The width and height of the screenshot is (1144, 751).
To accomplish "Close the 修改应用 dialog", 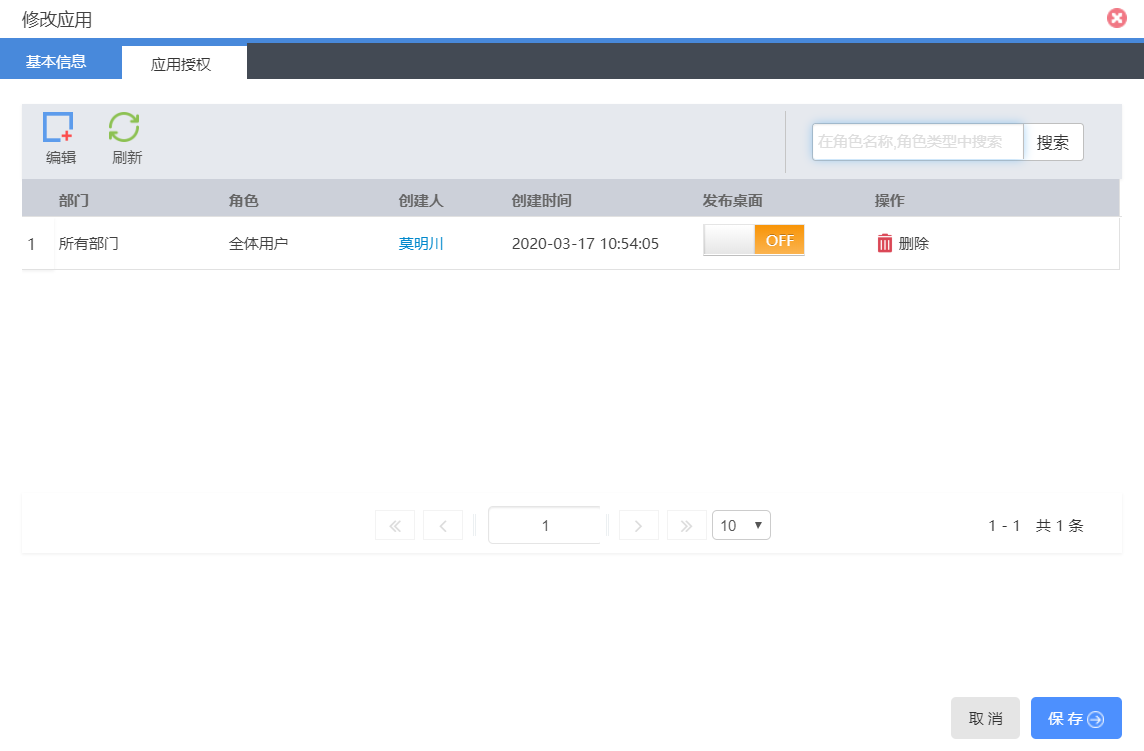I will pos(1116,18).
